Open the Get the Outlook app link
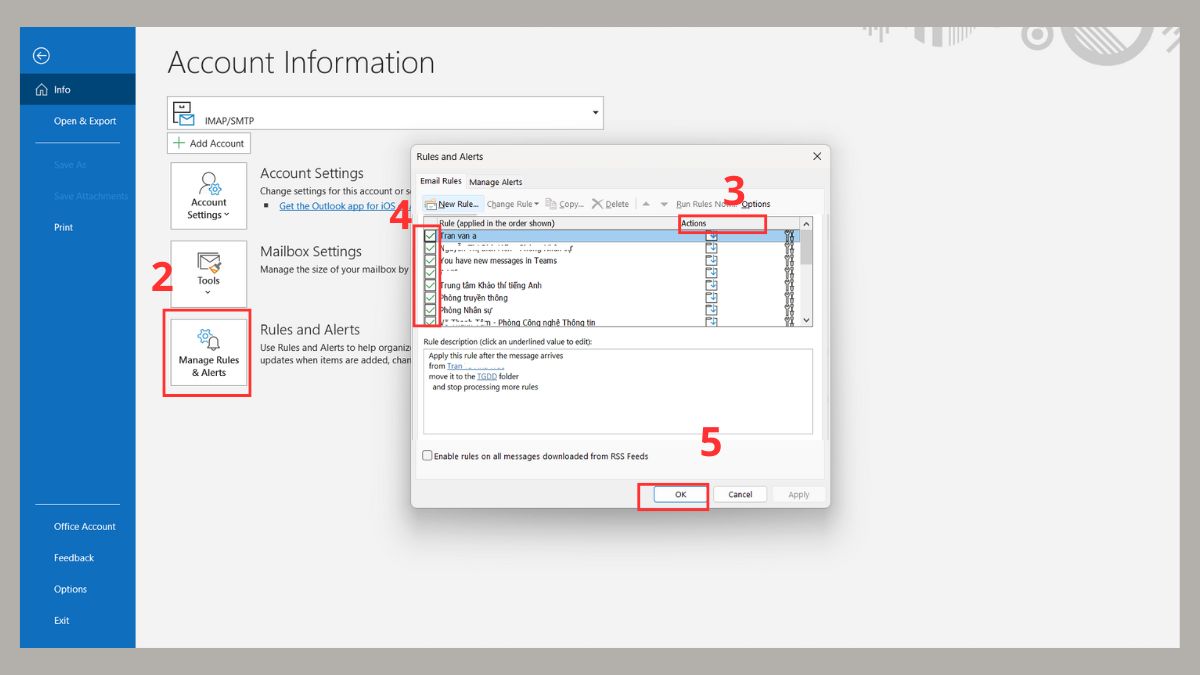 pos(344,206)
